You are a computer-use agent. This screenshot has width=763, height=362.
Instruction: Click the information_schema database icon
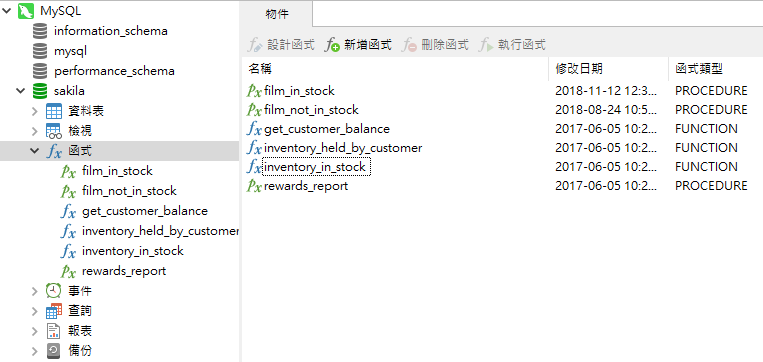point(40,31)
